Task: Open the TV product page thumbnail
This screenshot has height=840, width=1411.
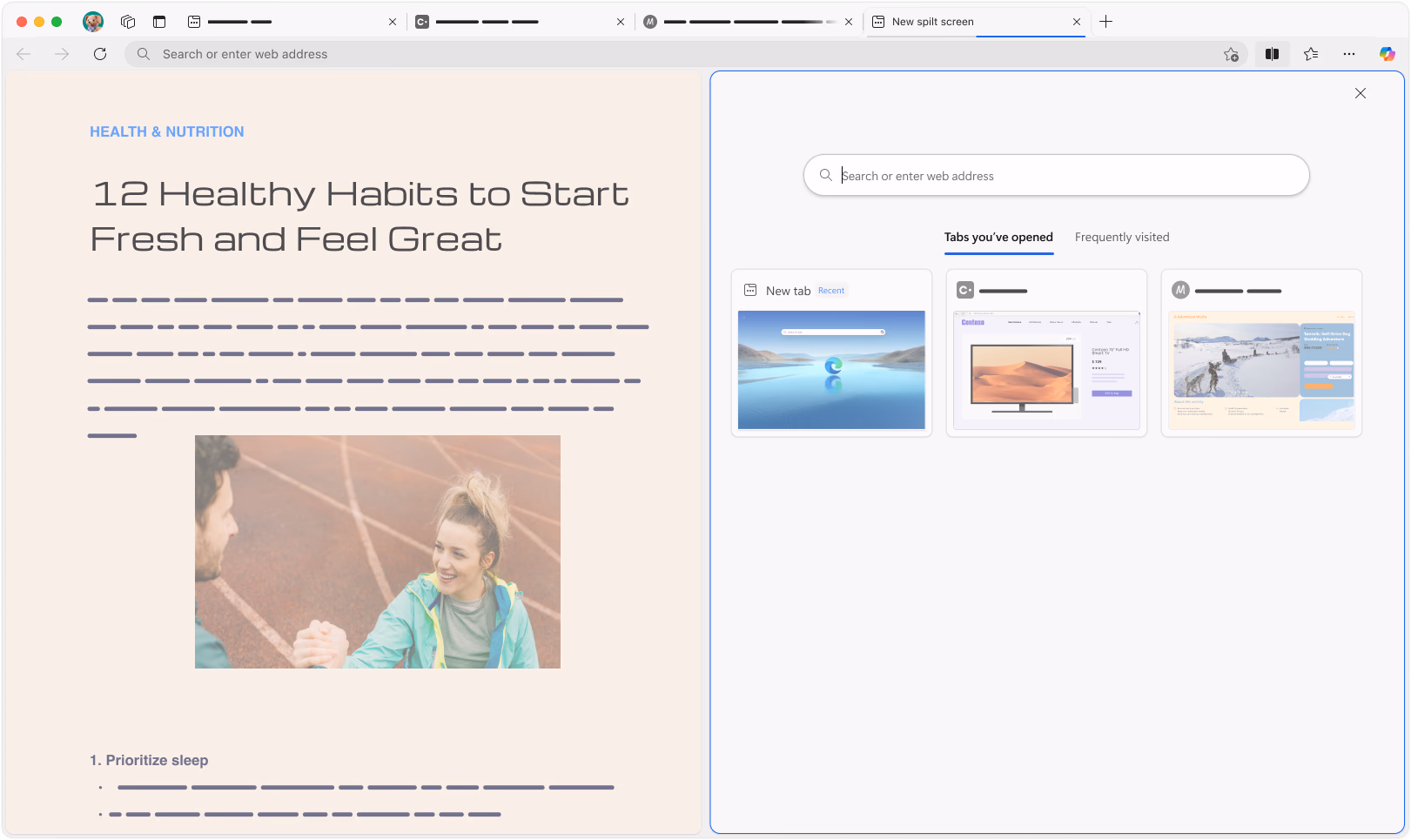Action: [1046, 353]
